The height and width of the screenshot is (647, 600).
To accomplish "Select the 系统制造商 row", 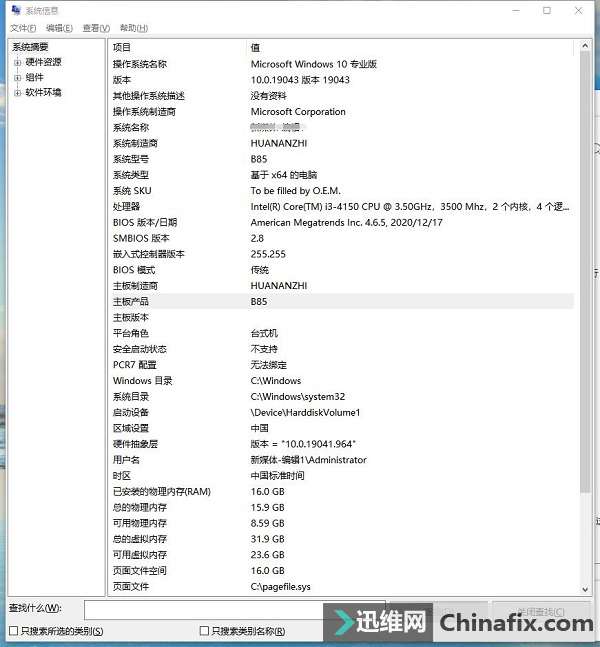I will pyautogui.click(x=341, y=143).
